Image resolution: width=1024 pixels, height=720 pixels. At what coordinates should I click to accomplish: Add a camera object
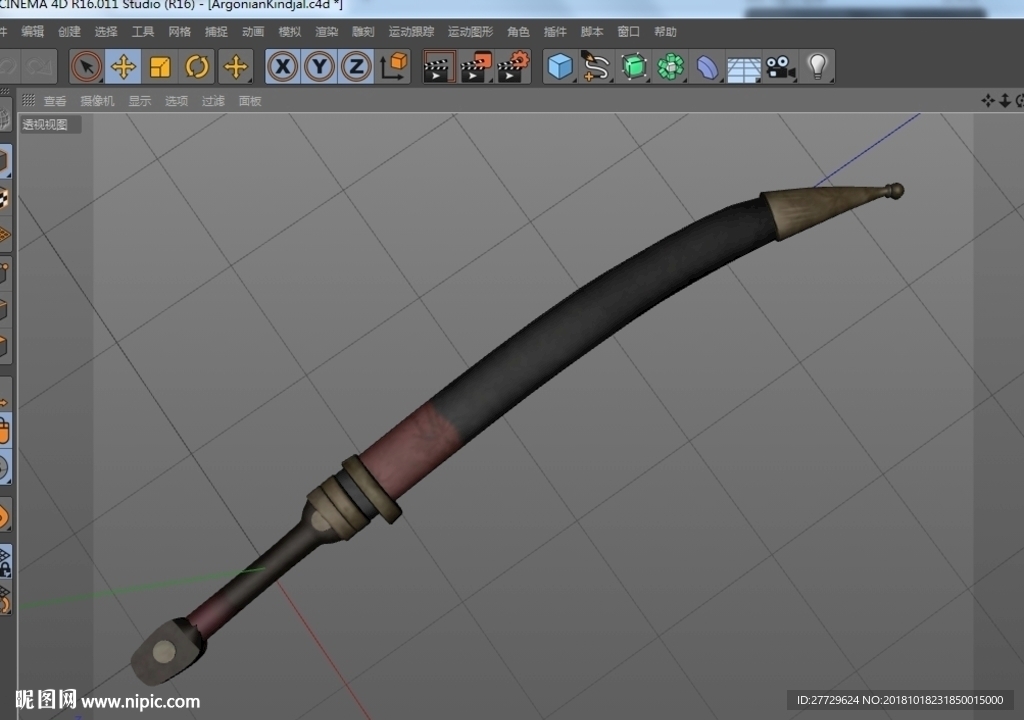pos(780,67)
